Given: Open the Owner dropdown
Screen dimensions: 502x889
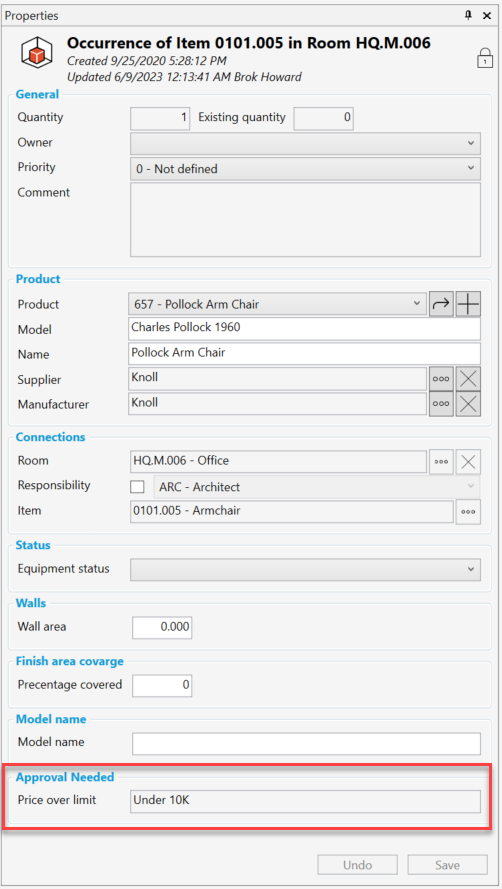Looking at the screenshot, I should coord(305,143).
